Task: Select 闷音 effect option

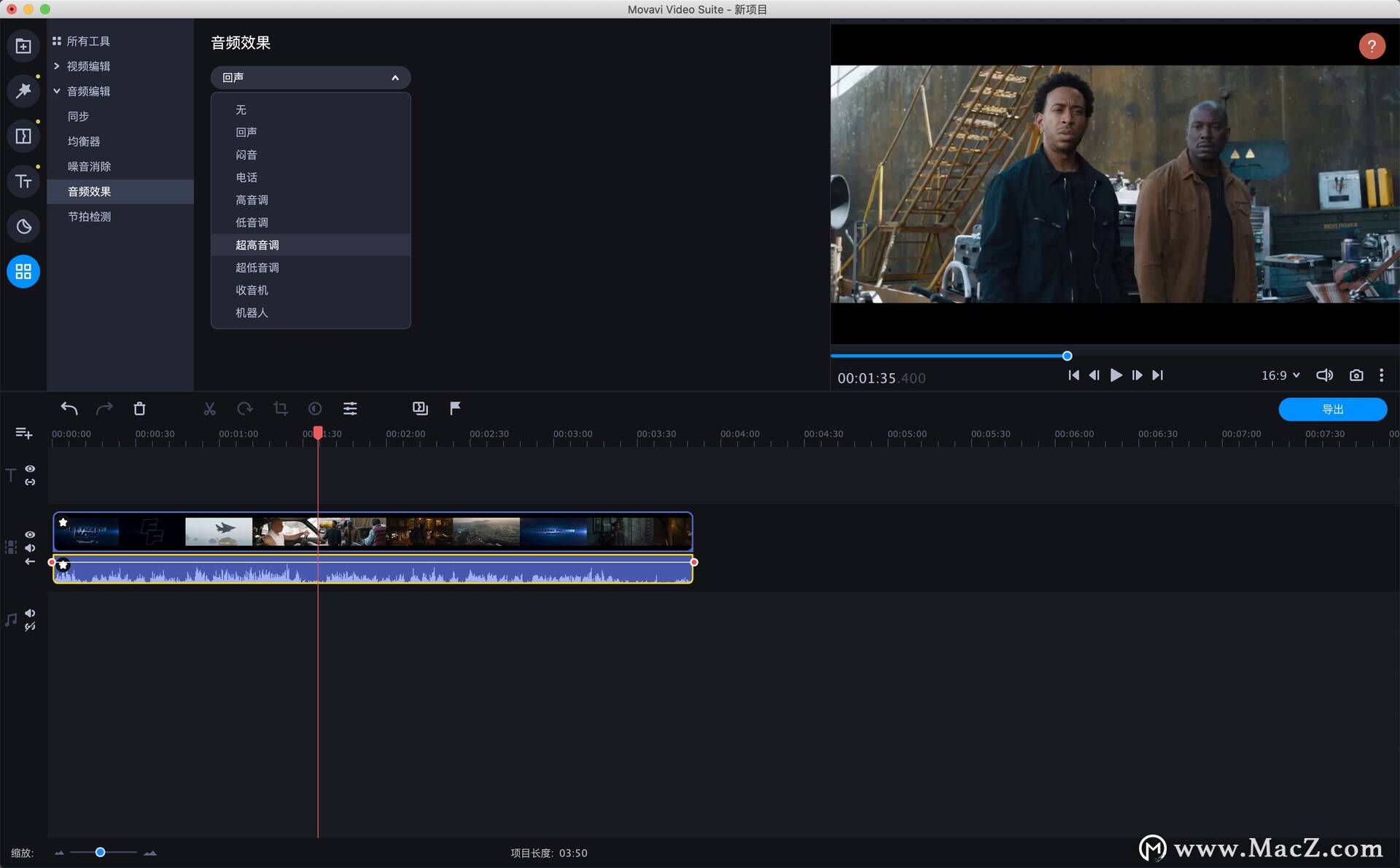Action: click(311, 155)
